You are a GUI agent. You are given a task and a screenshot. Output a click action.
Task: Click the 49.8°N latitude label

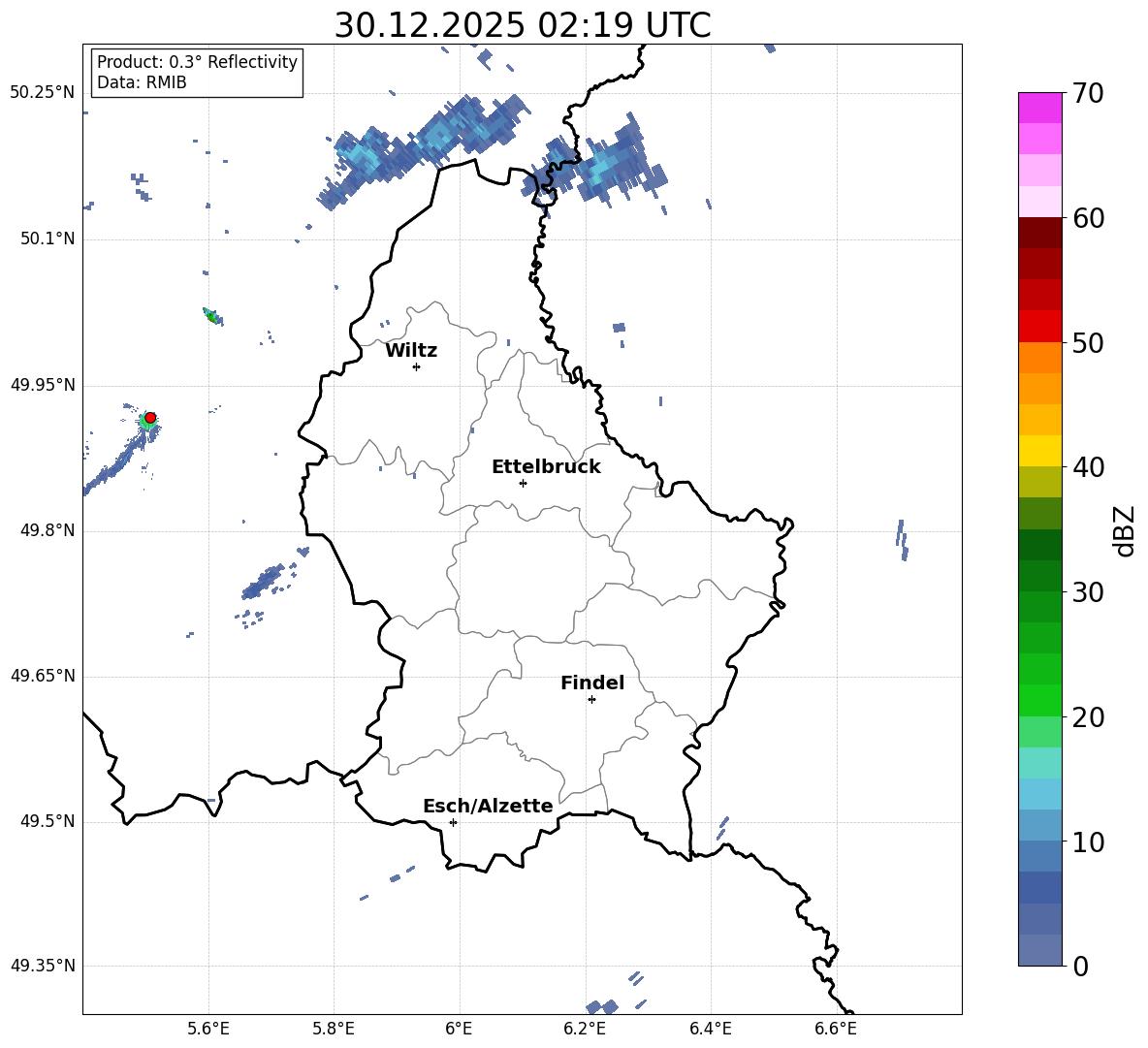48,530
